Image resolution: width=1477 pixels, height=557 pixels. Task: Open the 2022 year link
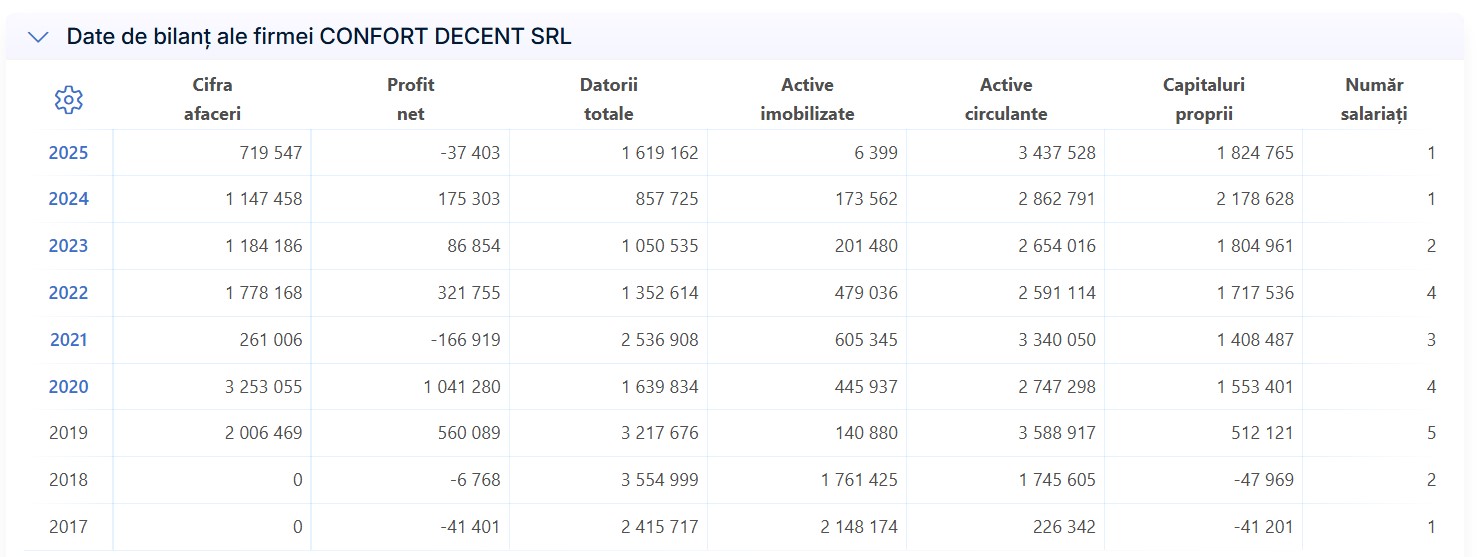(68, 293)
